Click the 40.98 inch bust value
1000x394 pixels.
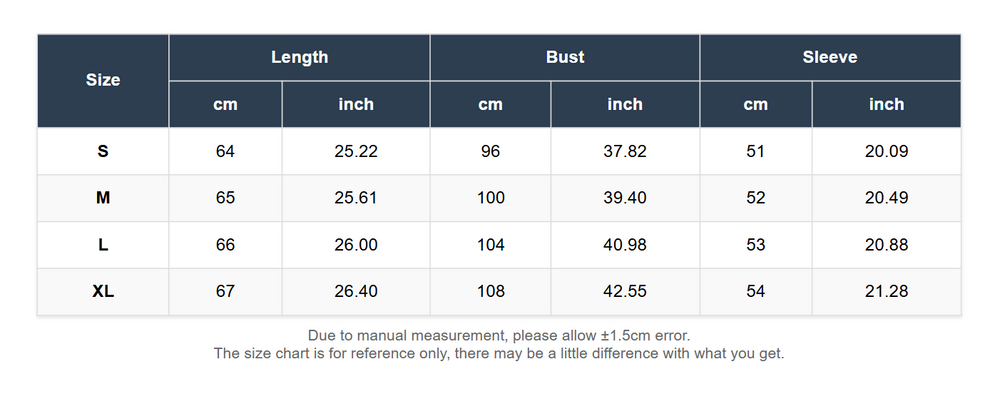[x=625, y=245]
